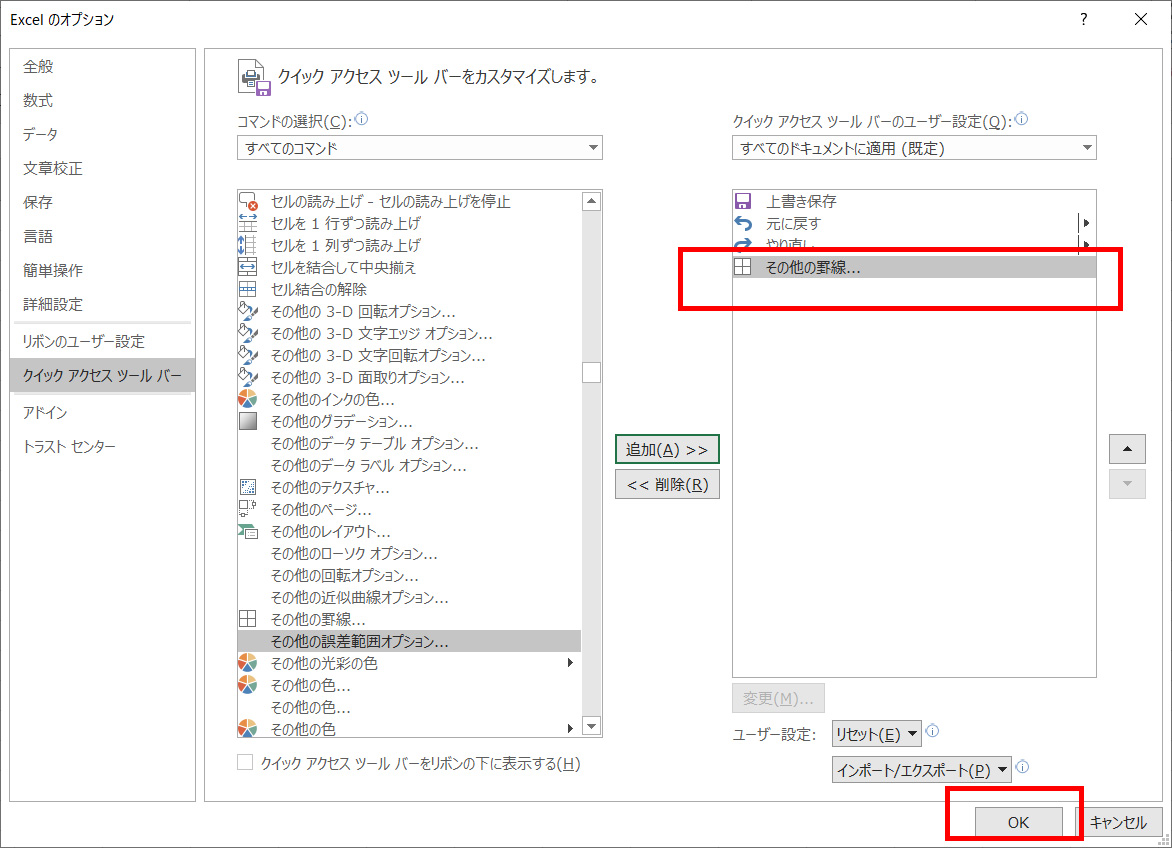The image size is (1172, 848).
Task: Select the セルを結合して中央揃え merge icon
Action: tap(247, 267)
